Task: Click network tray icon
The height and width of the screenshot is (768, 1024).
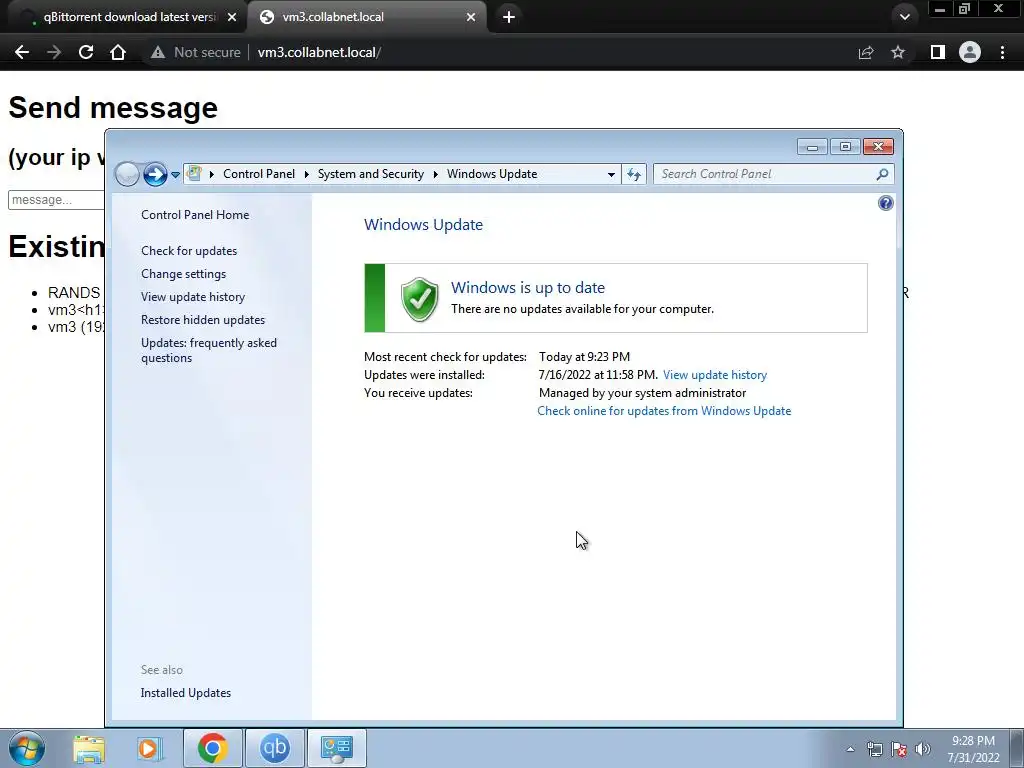Action: pyautogui.click(x=874, y=750)
